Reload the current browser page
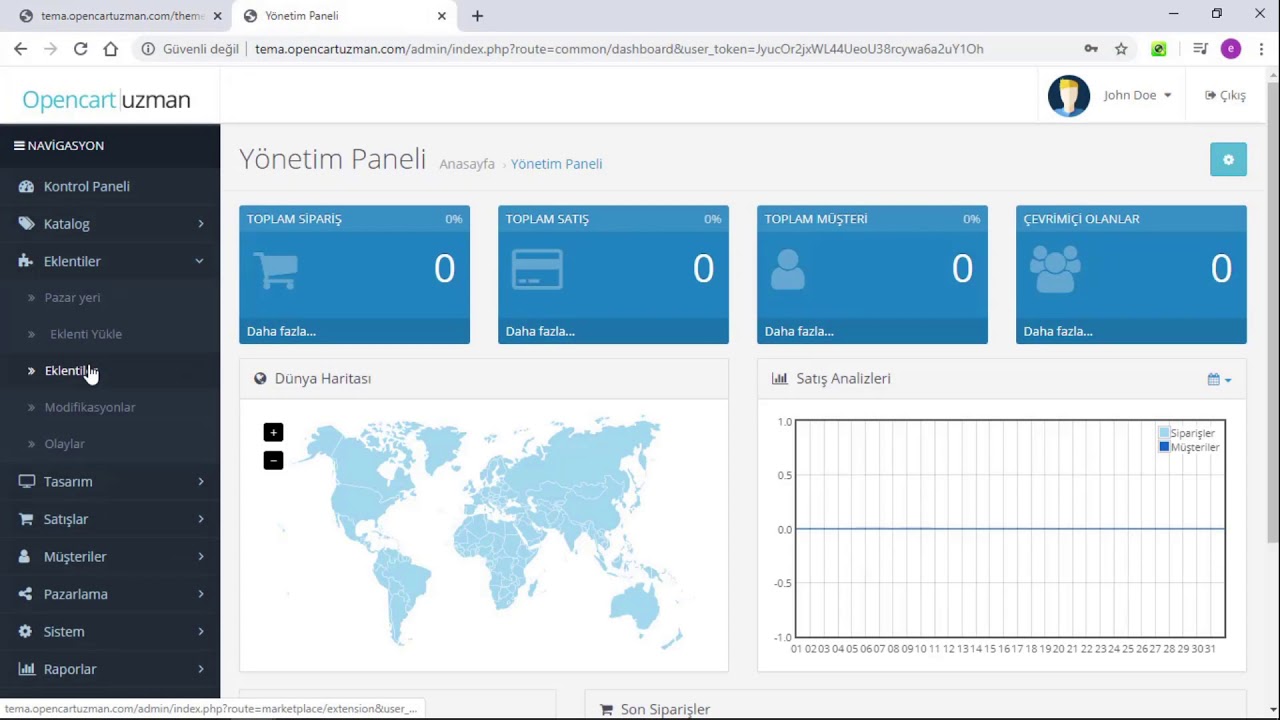Screen dimensions: 1280x720 point(80,49)
